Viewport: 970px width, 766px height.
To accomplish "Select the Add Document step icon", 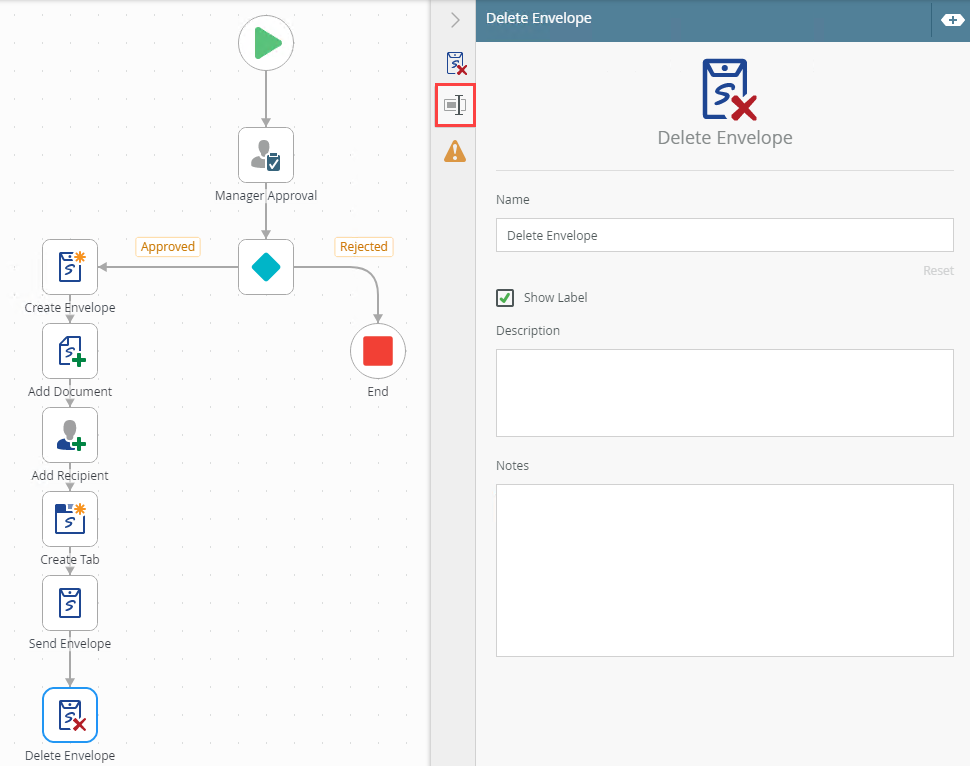I will point(70,351).
